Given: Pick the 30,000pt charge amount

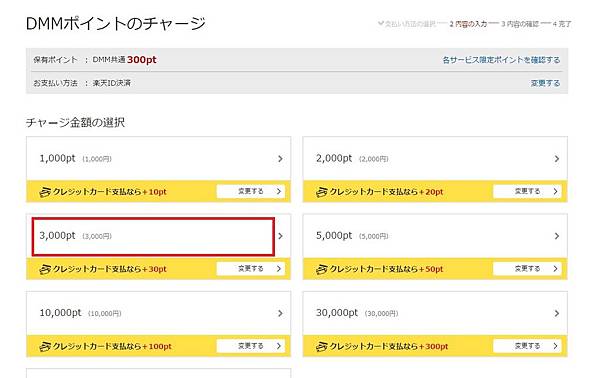Looking at the screenshot, I should (x=435, y=313).
